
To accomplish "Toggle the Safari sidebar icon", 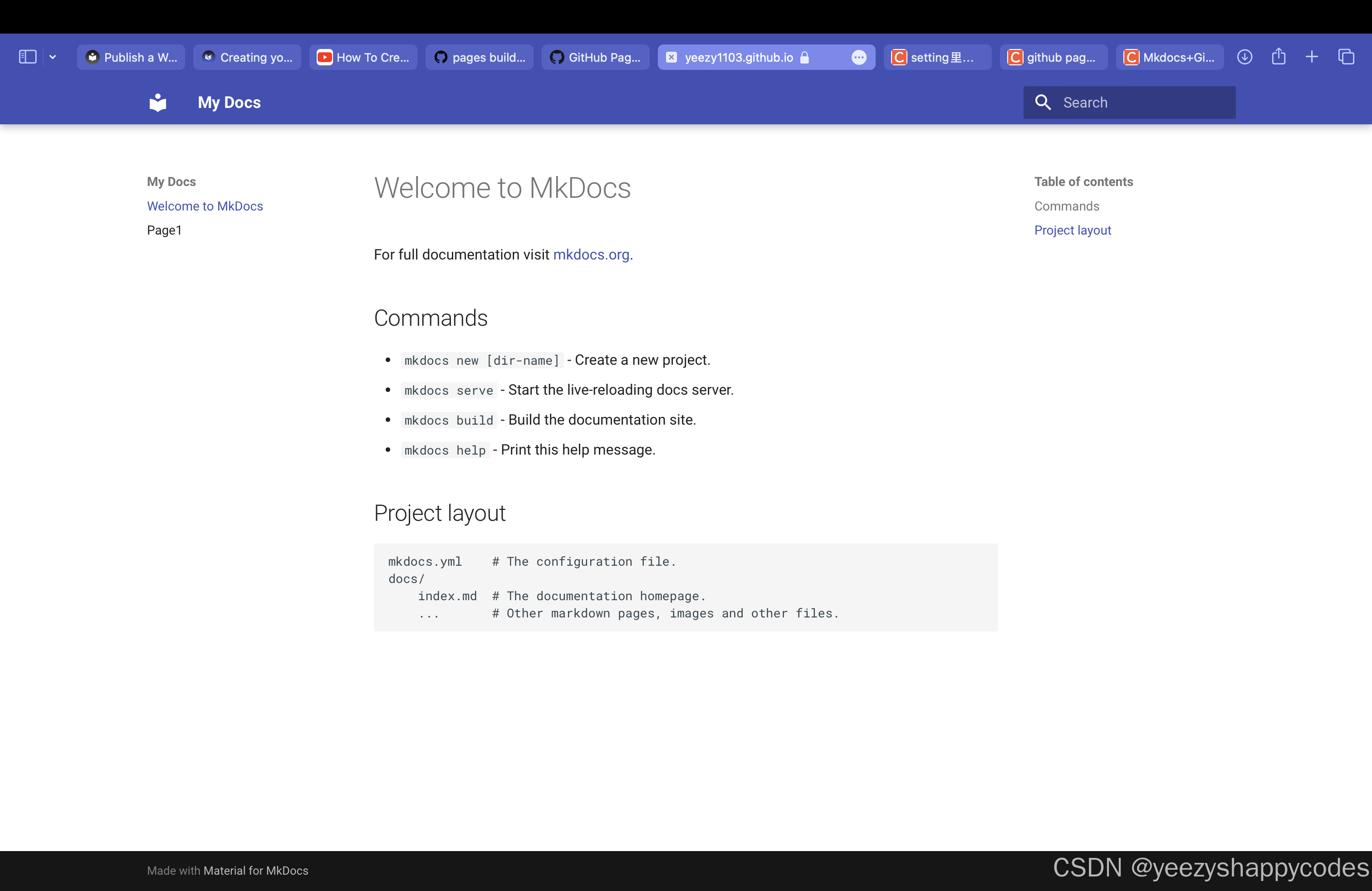I will click(x=28, y=57).
